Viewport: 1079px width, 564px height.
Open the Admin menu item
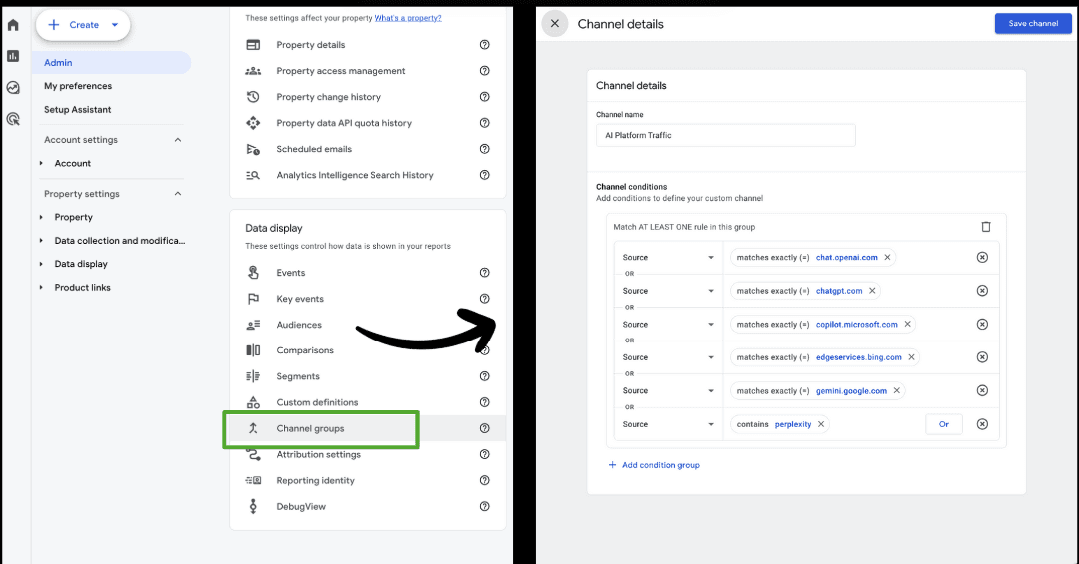click(58, 63)
